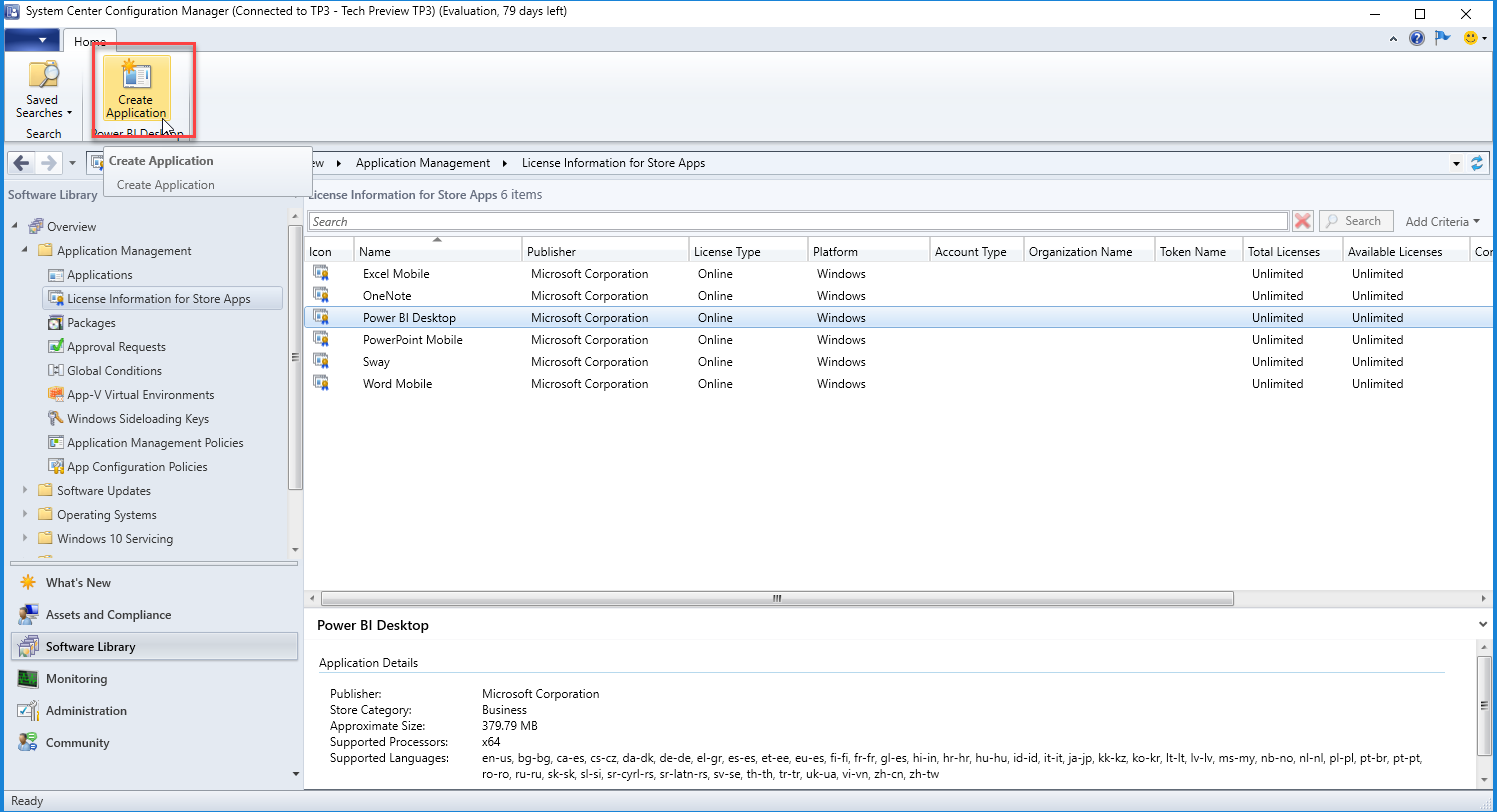Click the Power BI Desktop row icon
1497x812 pixels.
tap(321, 317)
